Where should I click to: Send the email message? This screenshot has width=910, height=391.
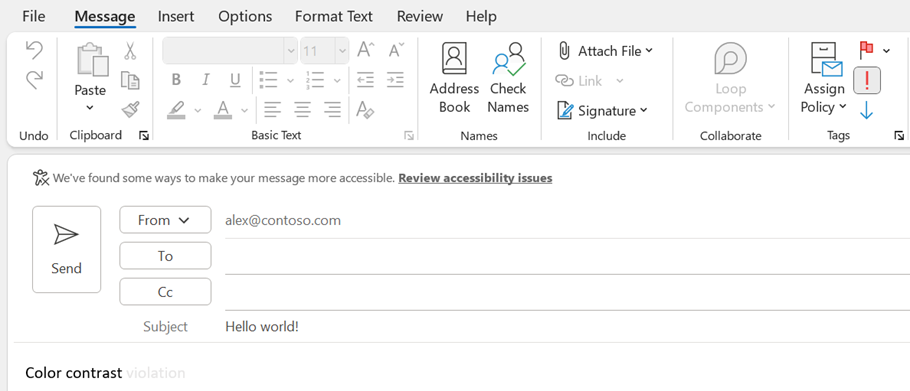click(66, 249)
